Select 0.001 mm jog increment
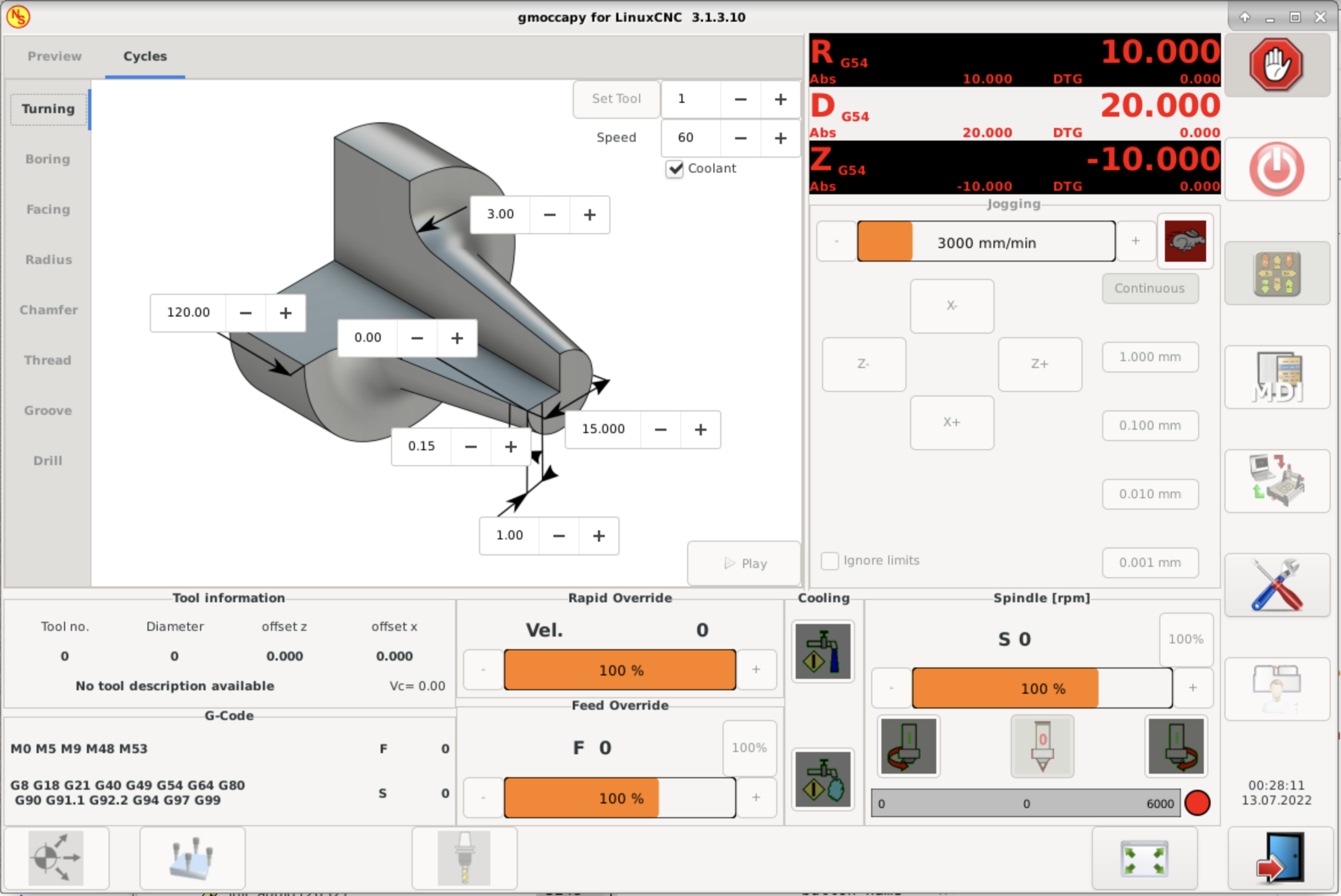The width and height of the screenshot is (1341, 896). pyautogui.click(x=1150, y=563)
